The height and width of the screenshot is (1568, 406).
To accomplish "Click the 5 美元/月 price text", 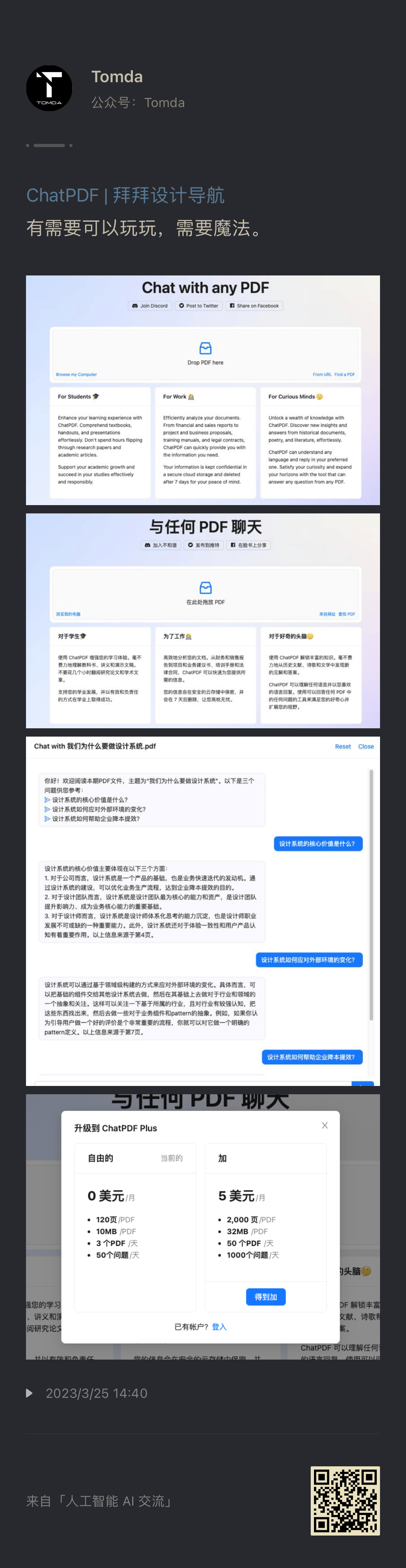I will 241,1197.
